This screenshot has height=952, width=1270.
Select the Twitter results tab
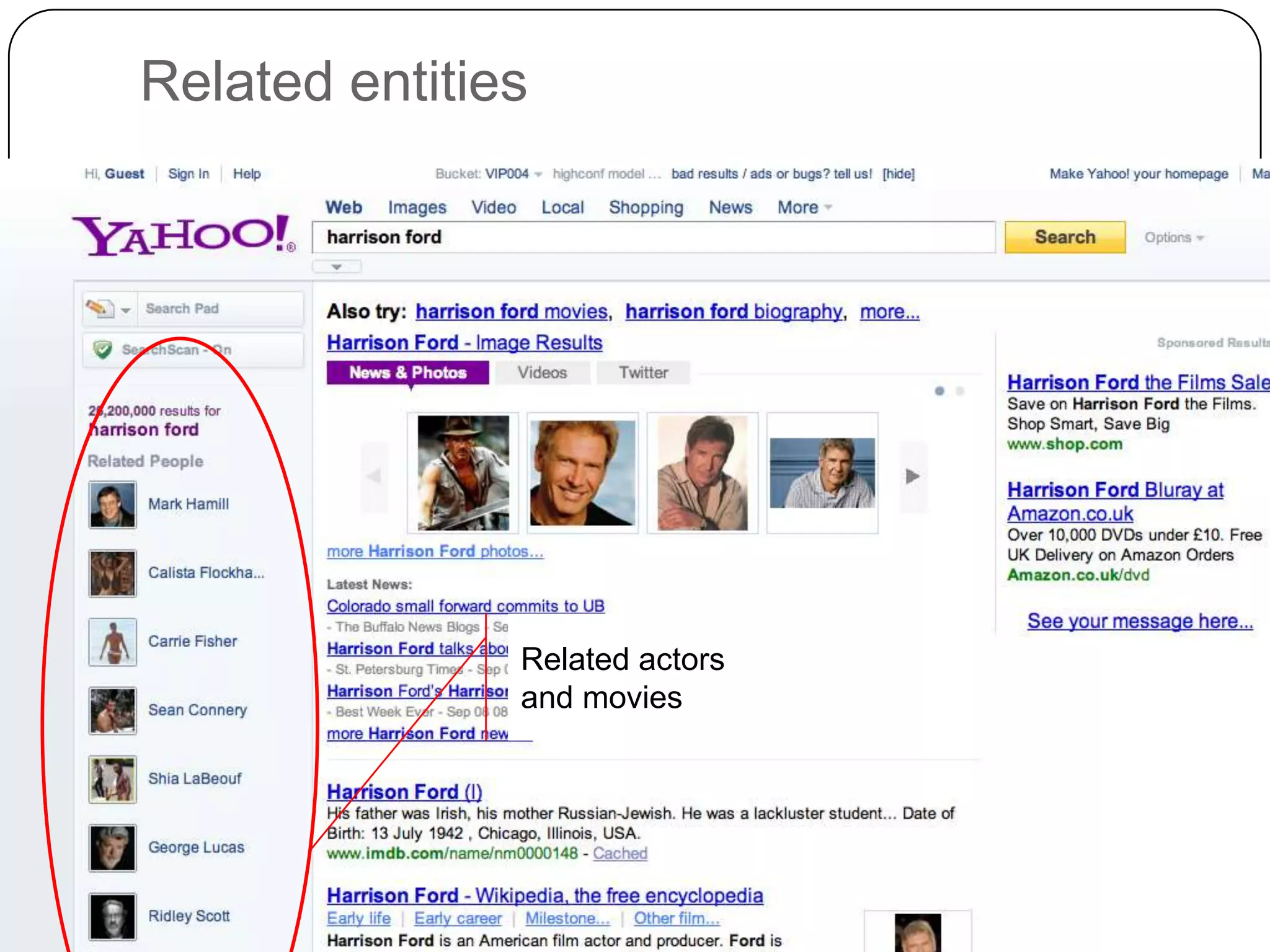pyautogui.click(x=644, y=372)
